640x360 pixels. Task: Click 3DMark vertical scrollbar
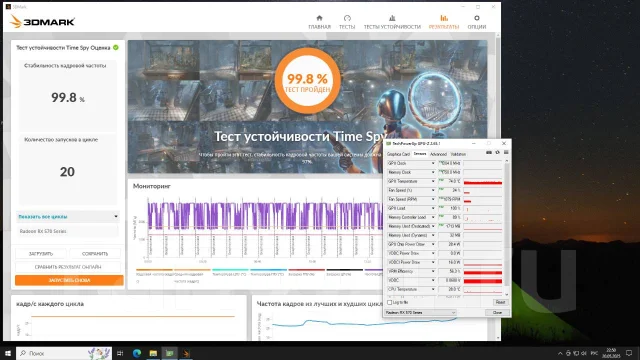pos(498,188)
